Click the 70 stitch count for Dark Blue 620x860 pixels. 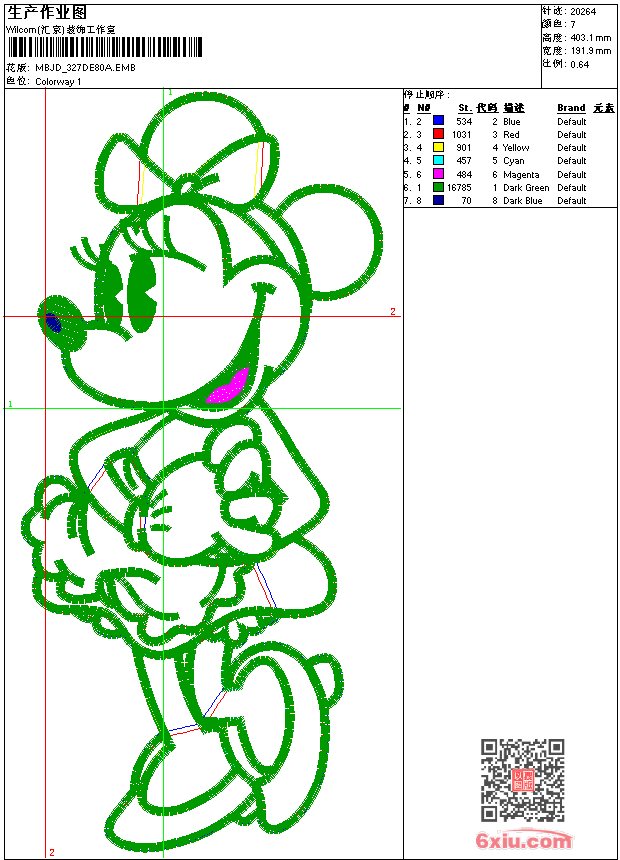click(466, 201)
